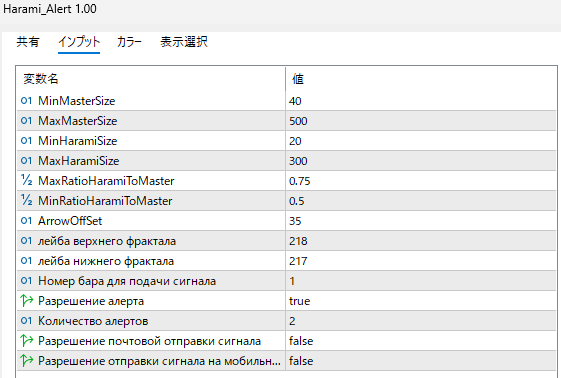Image resolution: width=561 pixels, height=378 pixels.
Task: Click the fraction icon beside MaxRatioHaramiToMaster
Action: pos(26,181)
